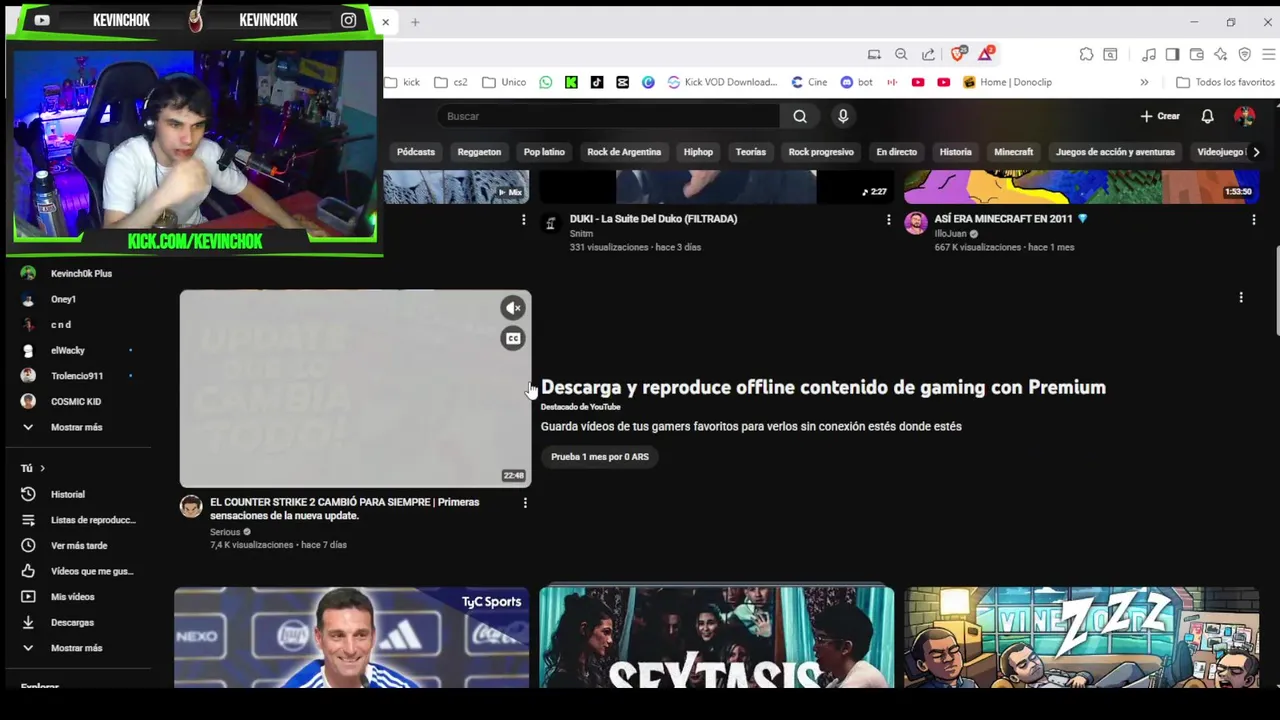Viewport: 1280px width, 720px height.
Task: Show next category chips with the right arrow
Action: [x=1256, y=152]
